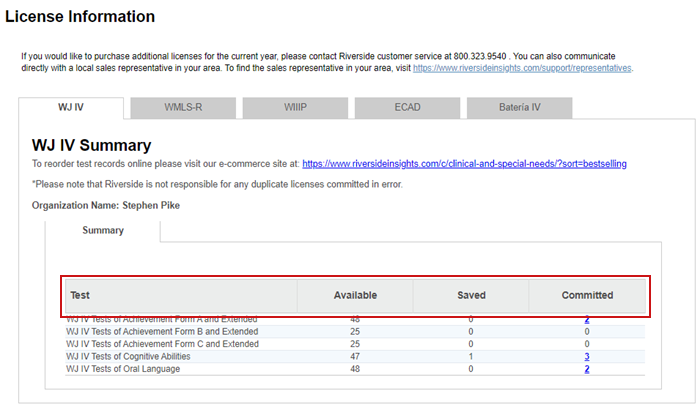The width and height of the screenshot is (700, 410).
Task: Open the WIIIP tab
Action: (295, 107)
